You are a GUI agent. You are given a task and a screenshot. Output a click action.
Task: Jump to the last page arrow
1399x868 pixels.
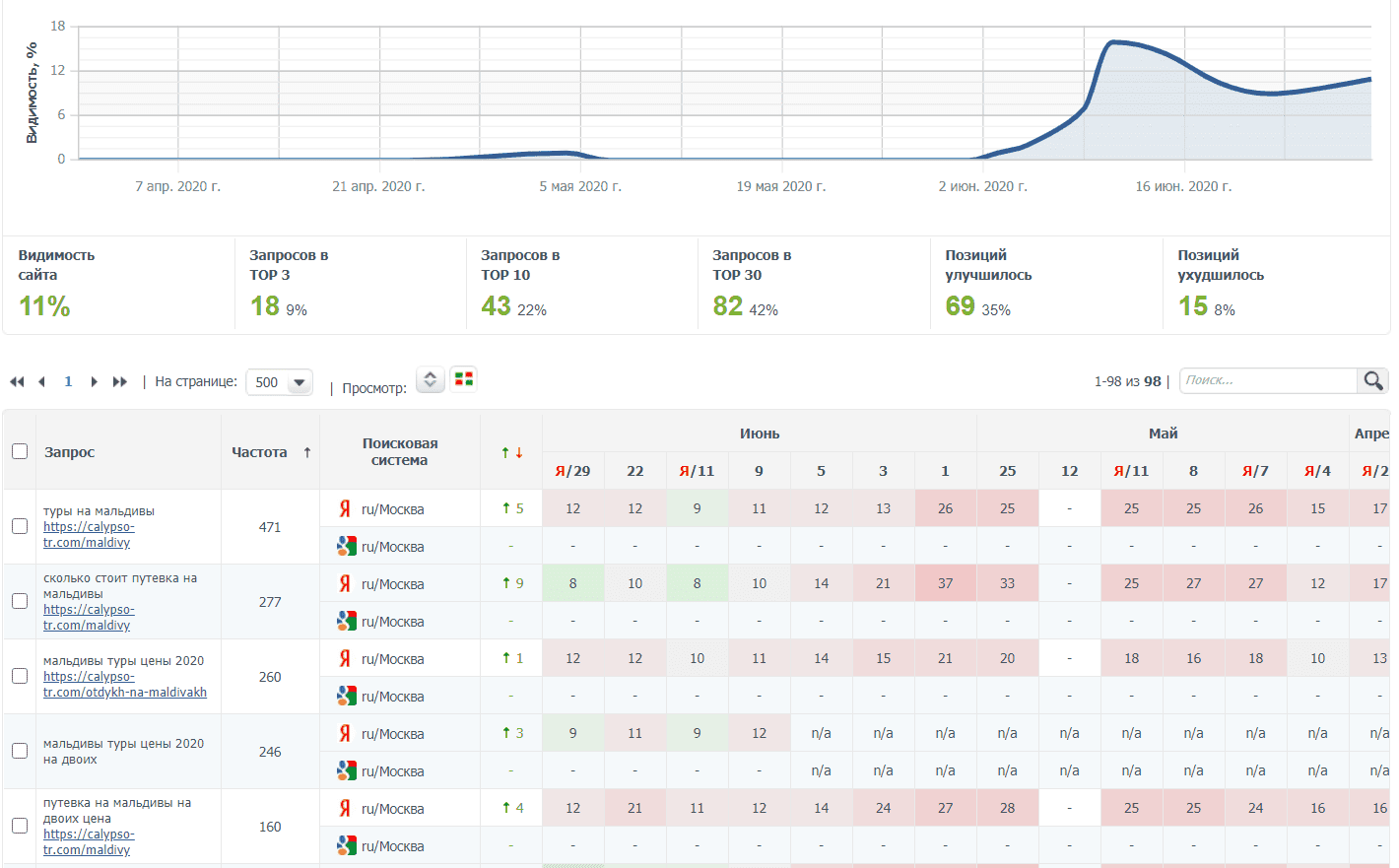point(120,382)
